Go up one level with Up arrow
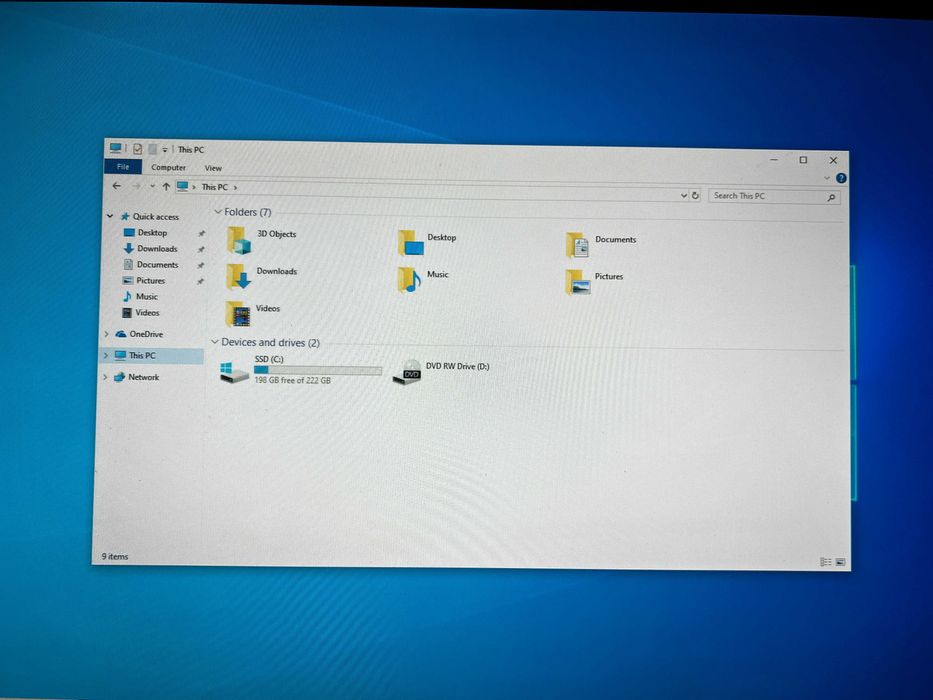The image size is (933, 700). 166,187
